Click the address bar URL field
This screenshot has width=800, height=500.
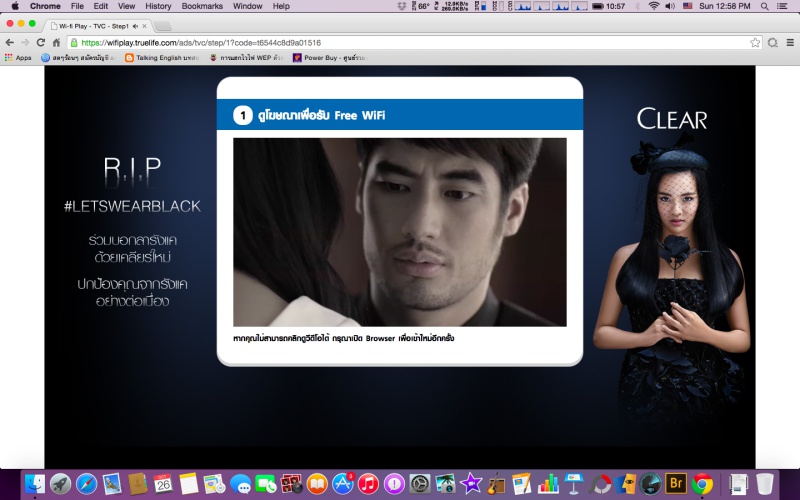413,43
